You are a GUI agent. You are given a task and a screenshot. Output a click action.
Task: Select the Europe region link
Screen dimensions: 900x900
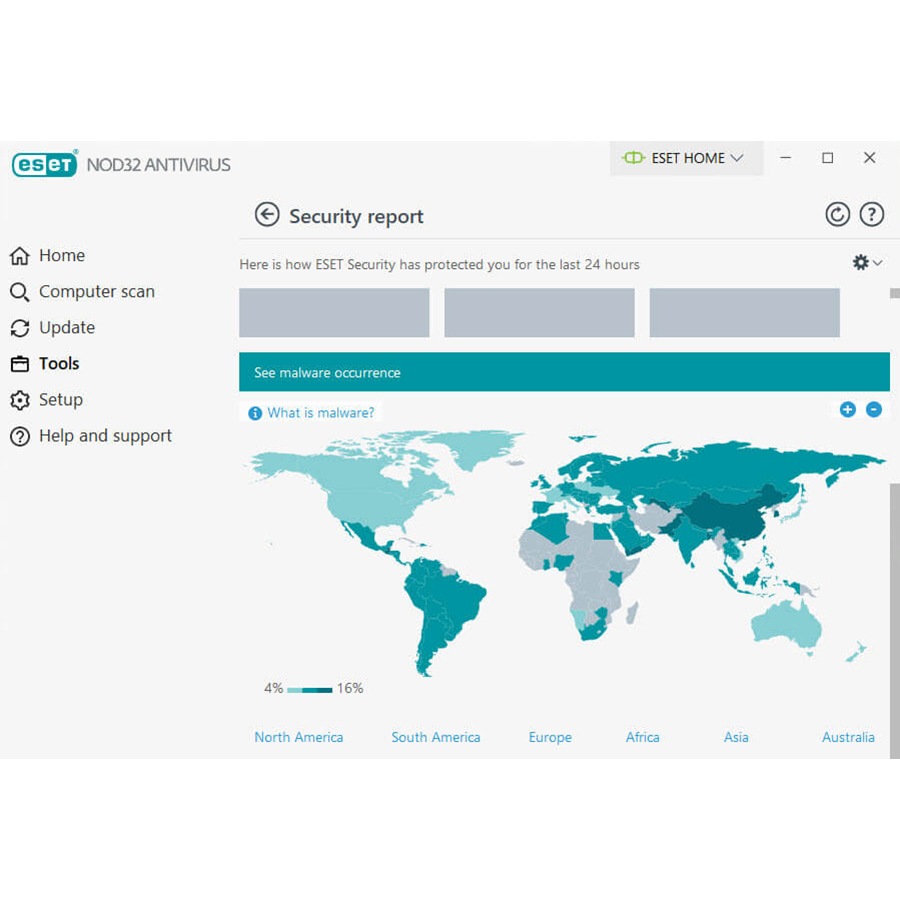click(x=550, y=738)
